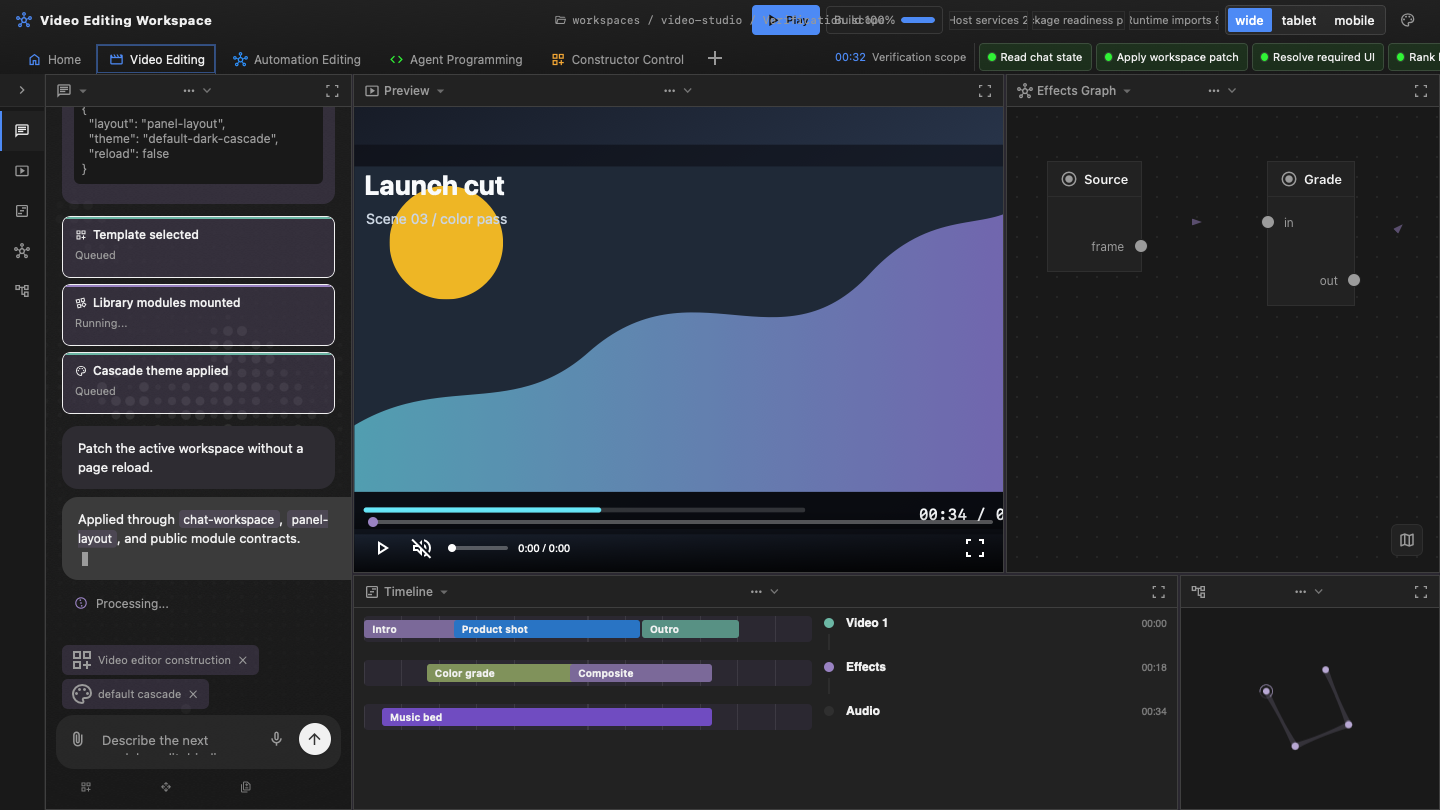1440x810 pixels.
Task: Unmute the preview video audio
Action: pos(422,548)
